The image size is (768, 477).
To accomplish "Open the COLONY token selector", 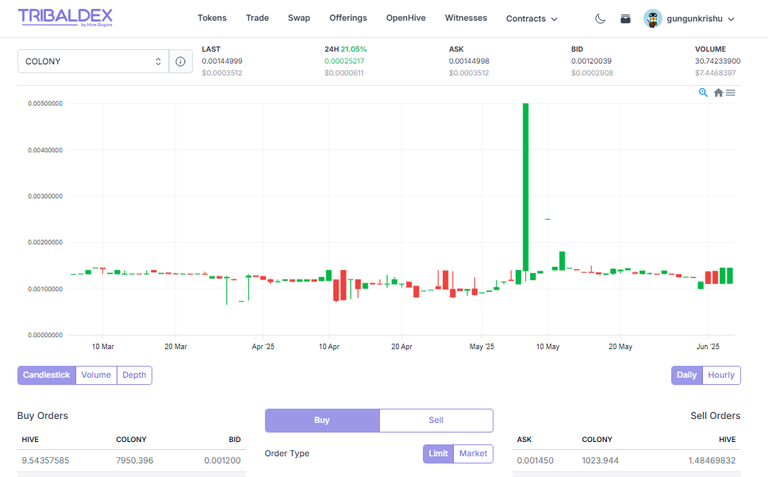I will pos(93,61).
